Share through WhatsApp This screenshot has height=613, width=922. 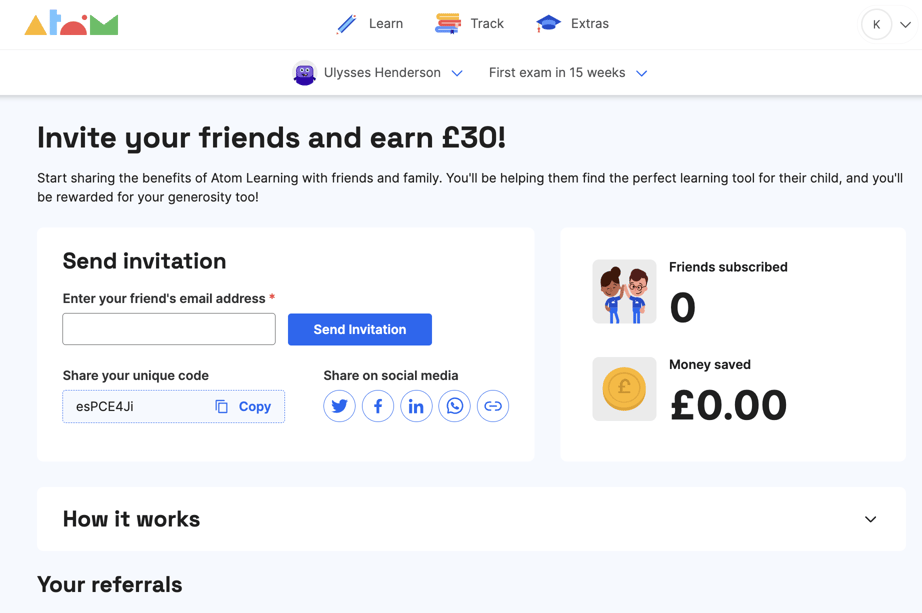click(455, 406)
